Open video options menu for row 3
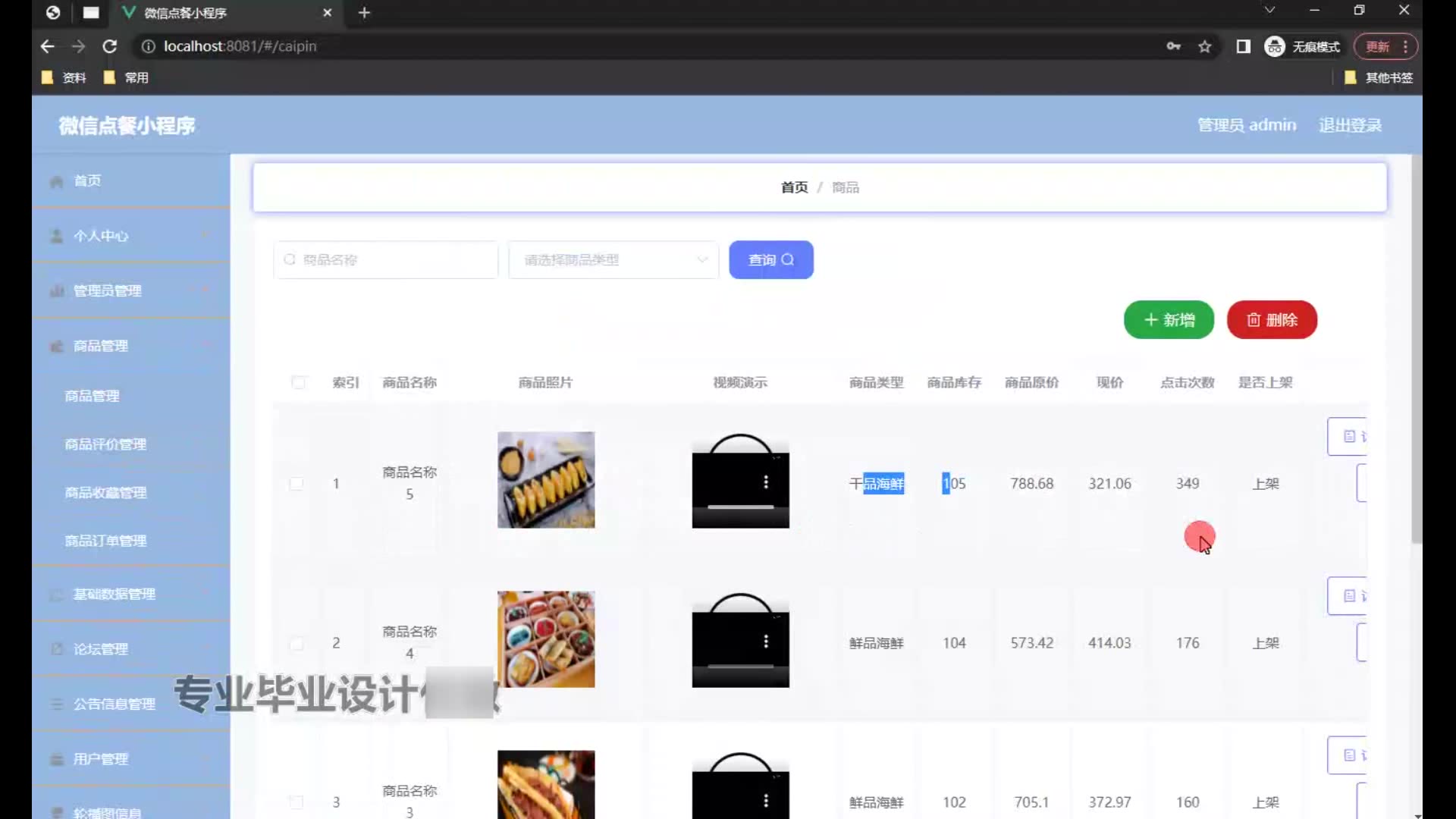This screenshot has width=1456, height=819. tap(766, 801)
